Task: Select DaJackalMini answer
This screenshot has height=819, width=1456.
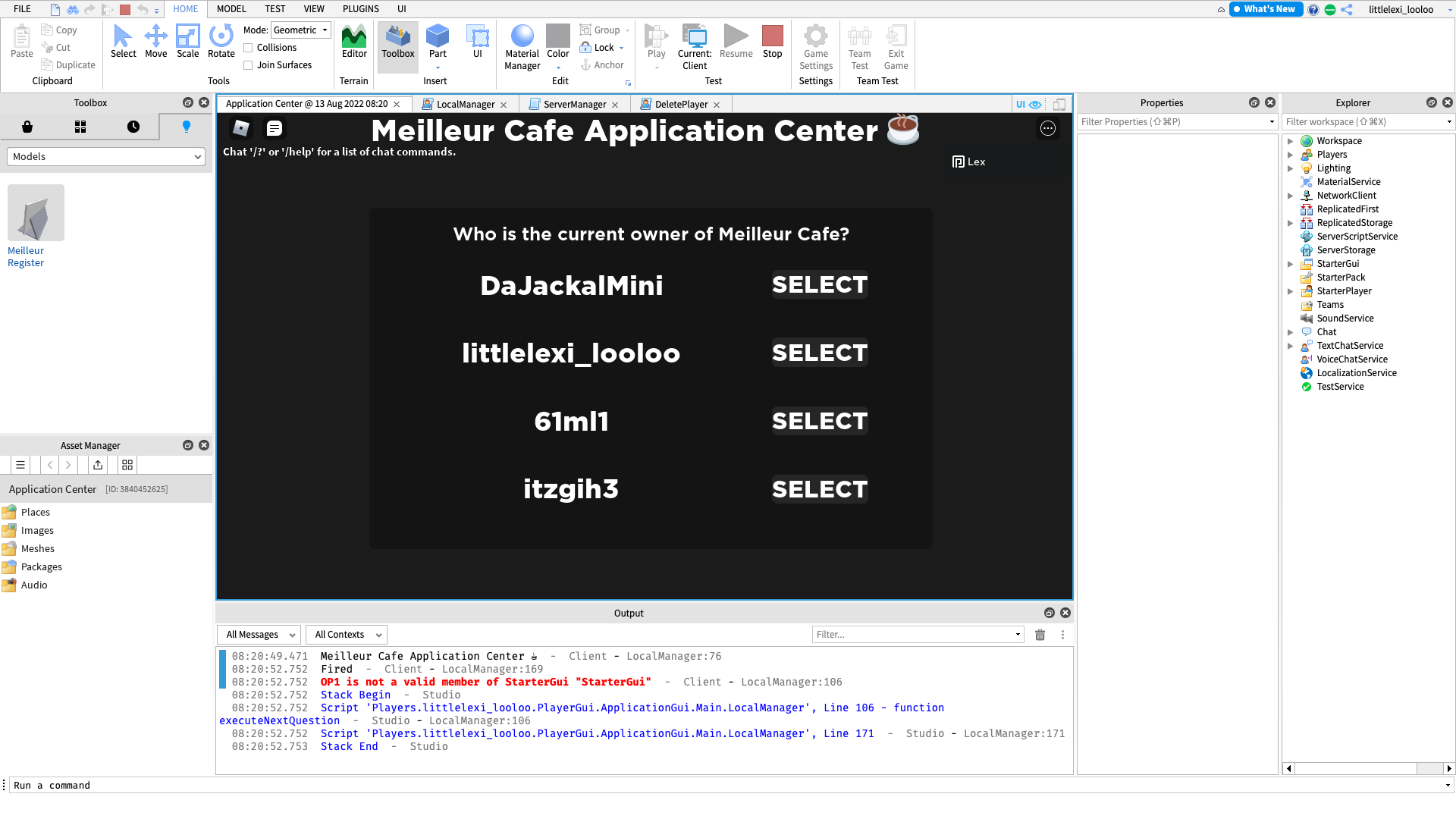Action: coord(820,285)
